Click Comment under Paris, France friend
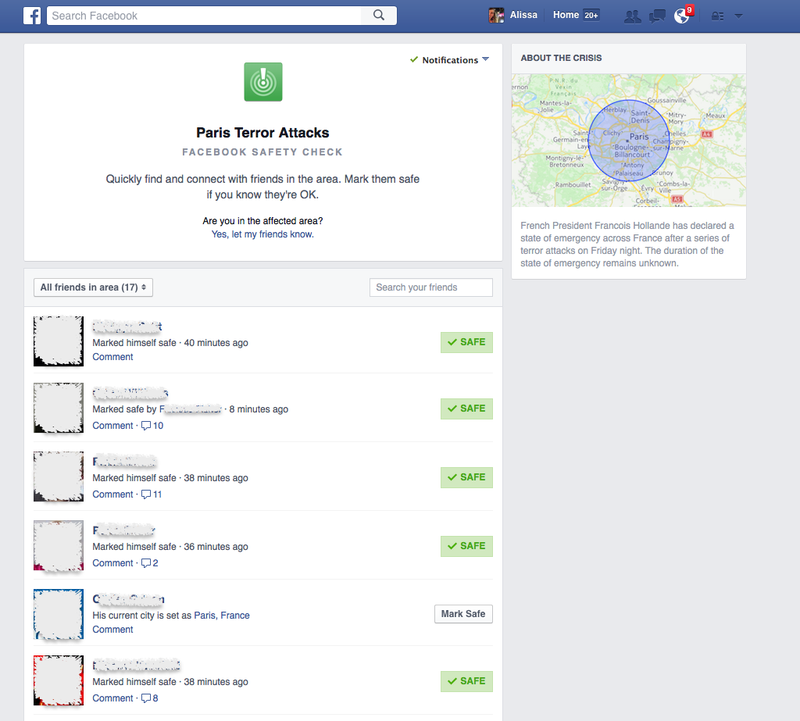This screenshot has width=800, height=721. (113, 630)
